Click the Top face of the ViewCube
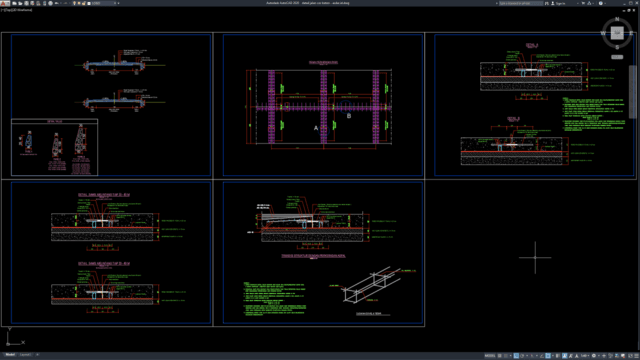Viewport: 640px width, 360px height. [617, 33]
